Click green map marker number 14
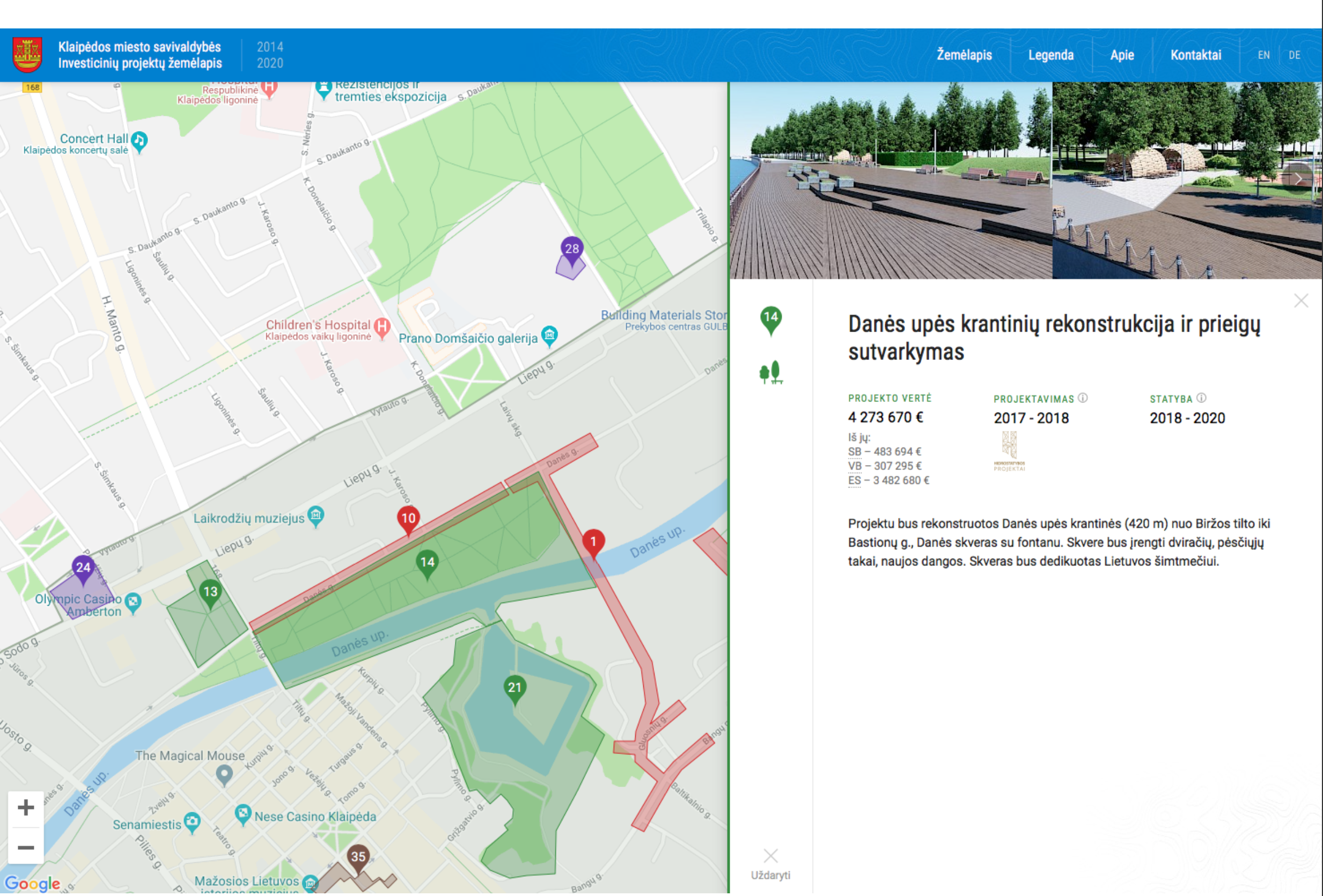 pyautogui.click(x=427, y=563)
